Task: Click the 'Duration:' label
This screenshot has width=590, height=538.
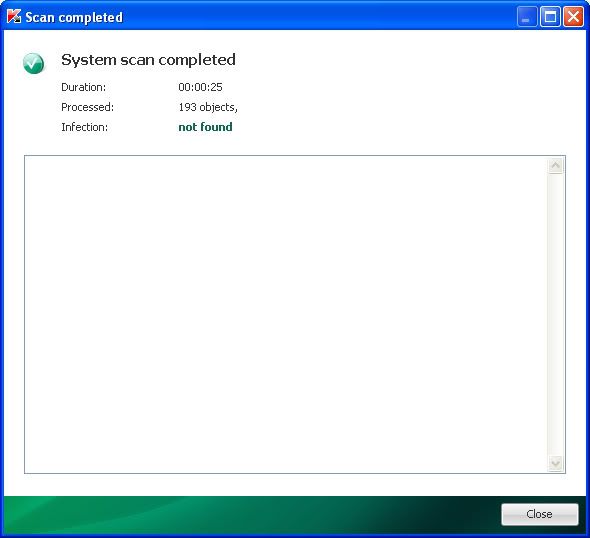Action: click(84, 87)
